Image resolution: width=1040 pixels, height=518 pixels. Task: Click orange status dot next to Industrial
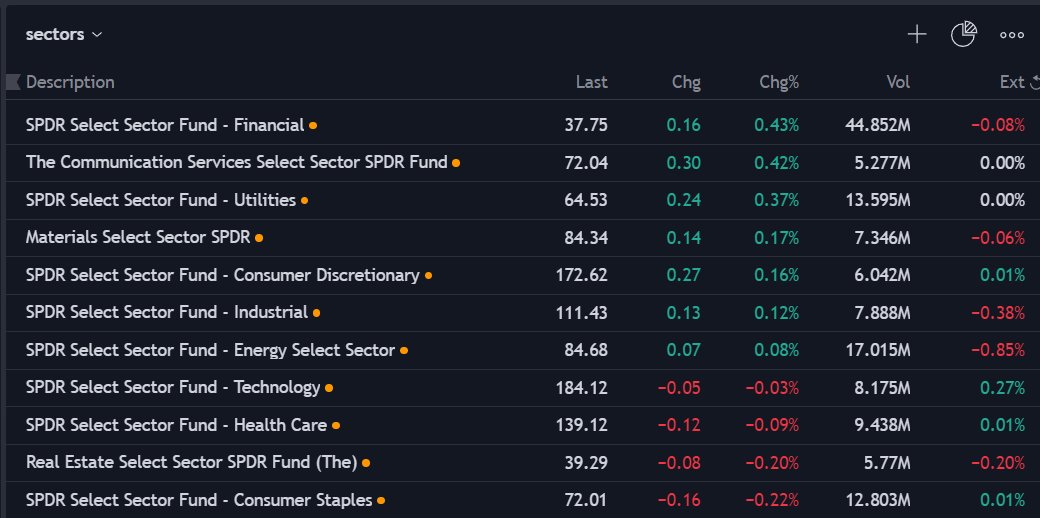pos(316,313)
